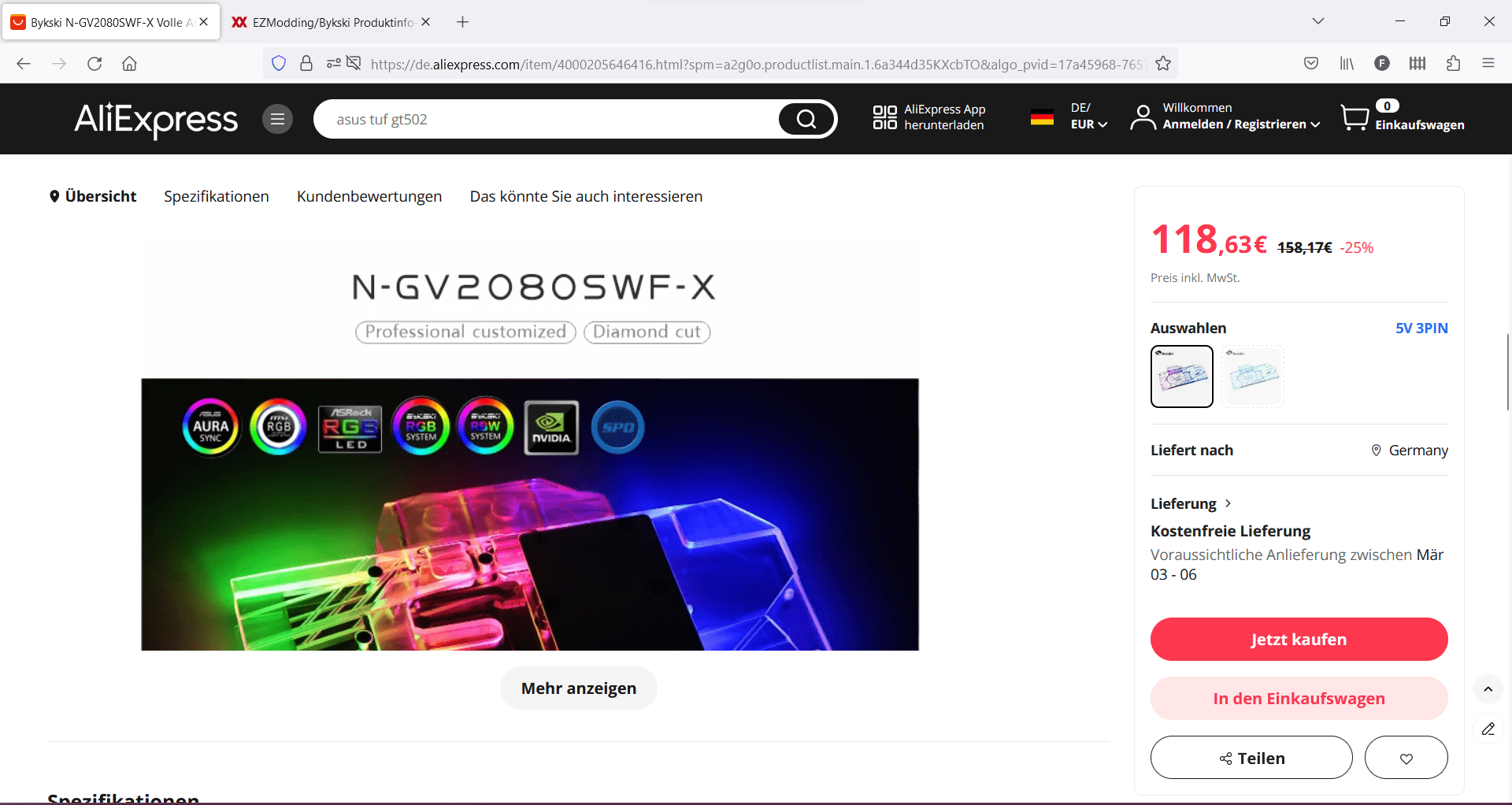Jump to the Übersicht section
This screenshot has width=1512, height=805.
[93, 196]
